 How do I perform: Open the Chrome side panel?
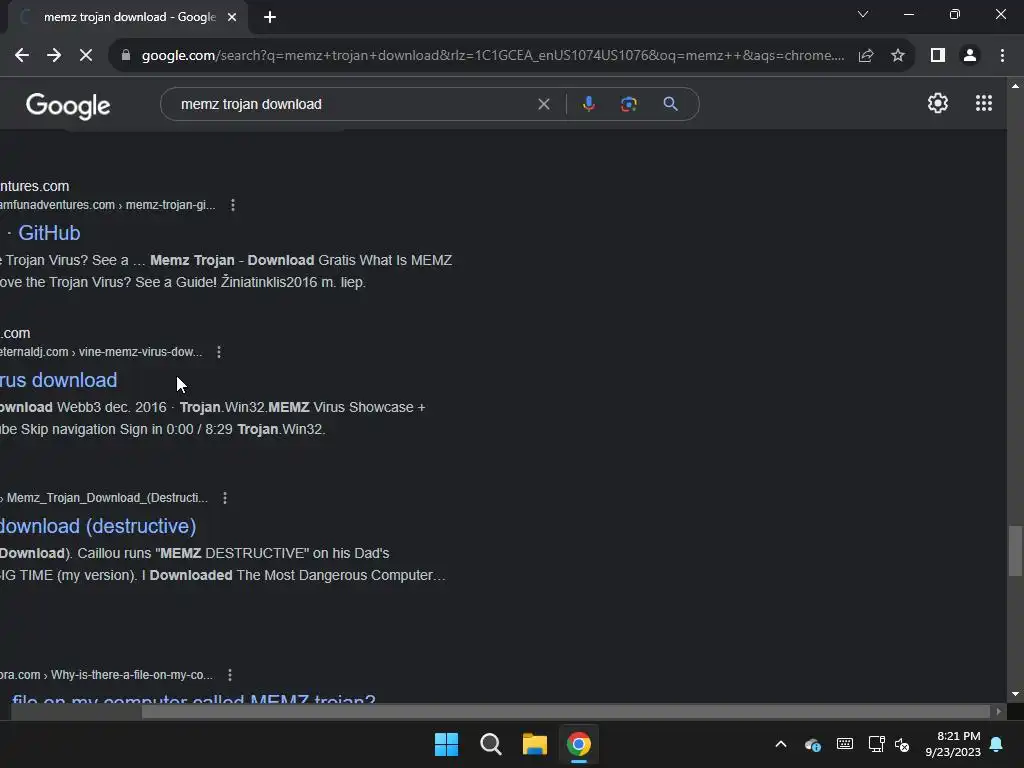click(938, 56)
